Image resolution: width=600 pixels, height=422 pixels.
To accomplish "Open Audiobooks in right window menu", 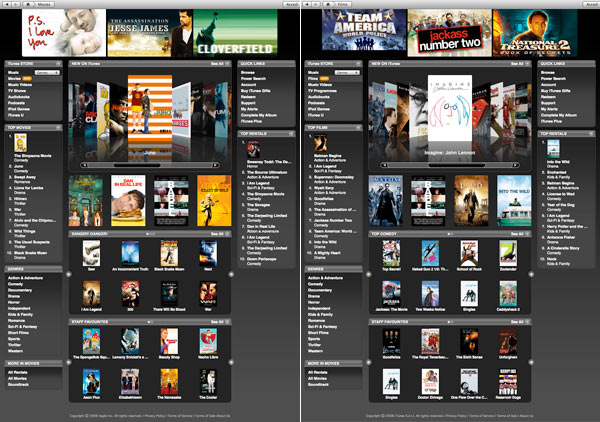I will tap(319, 97).
